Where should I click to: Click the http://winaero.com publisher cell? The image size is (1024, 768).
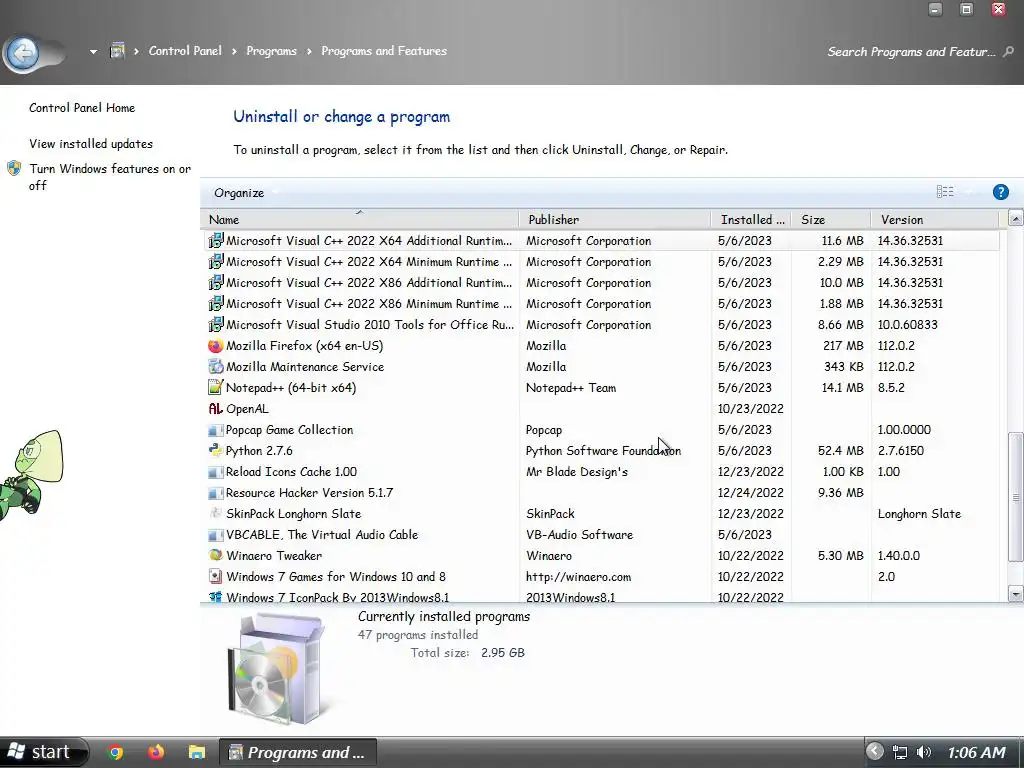[x=578, y=577]
